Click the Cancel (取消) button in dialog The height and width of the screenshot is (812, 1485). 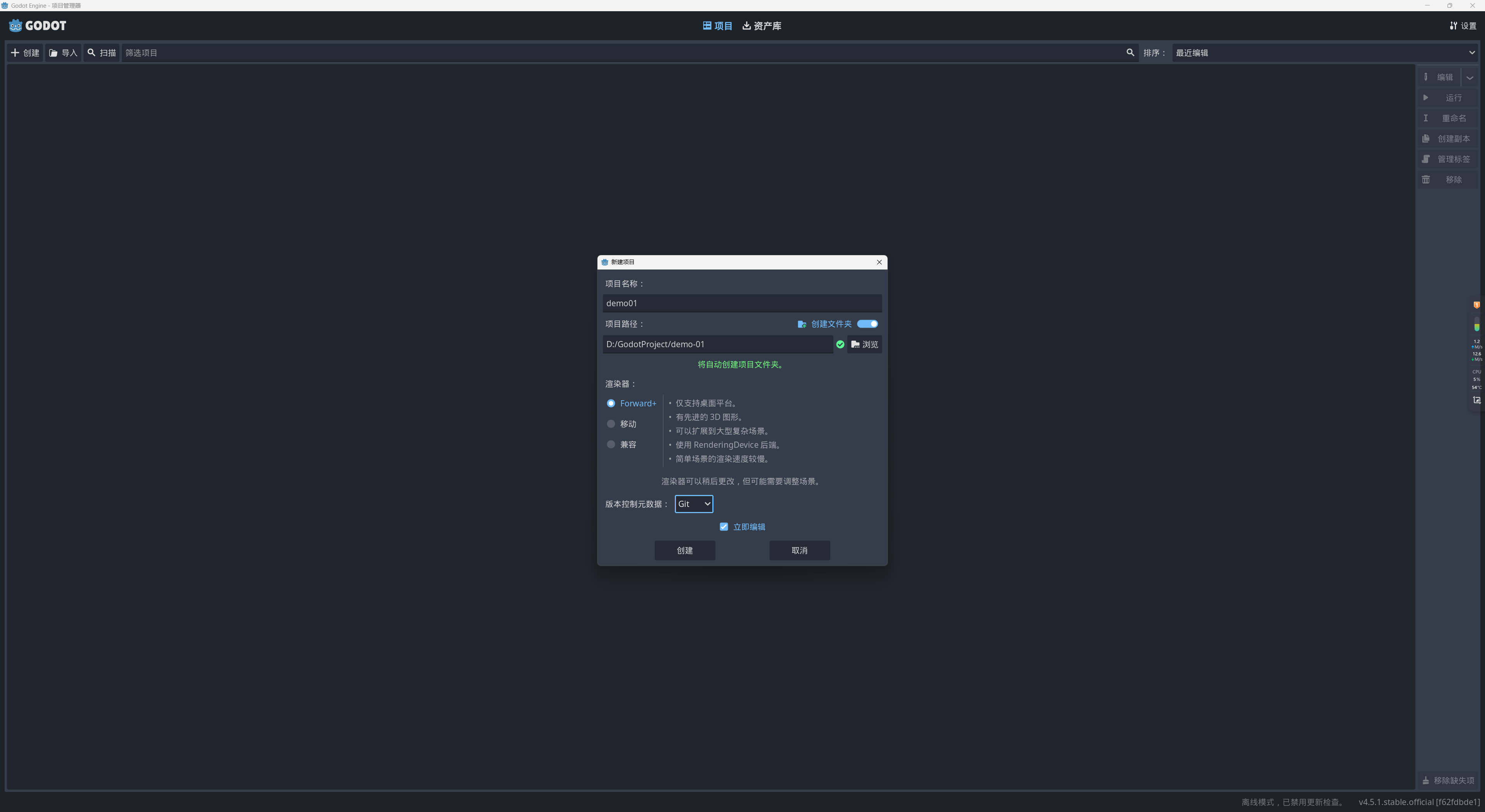799,550
